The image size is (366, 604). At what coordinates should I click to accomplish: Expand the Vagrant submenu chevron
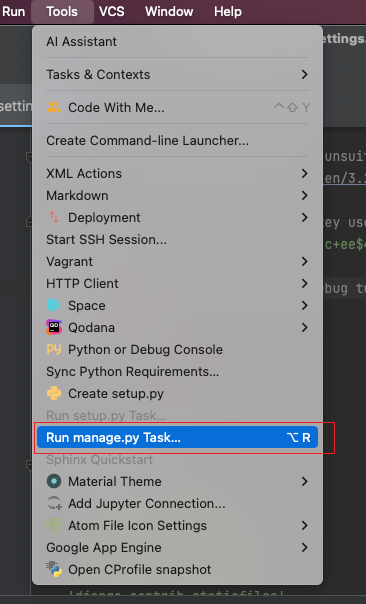(304, 262)
